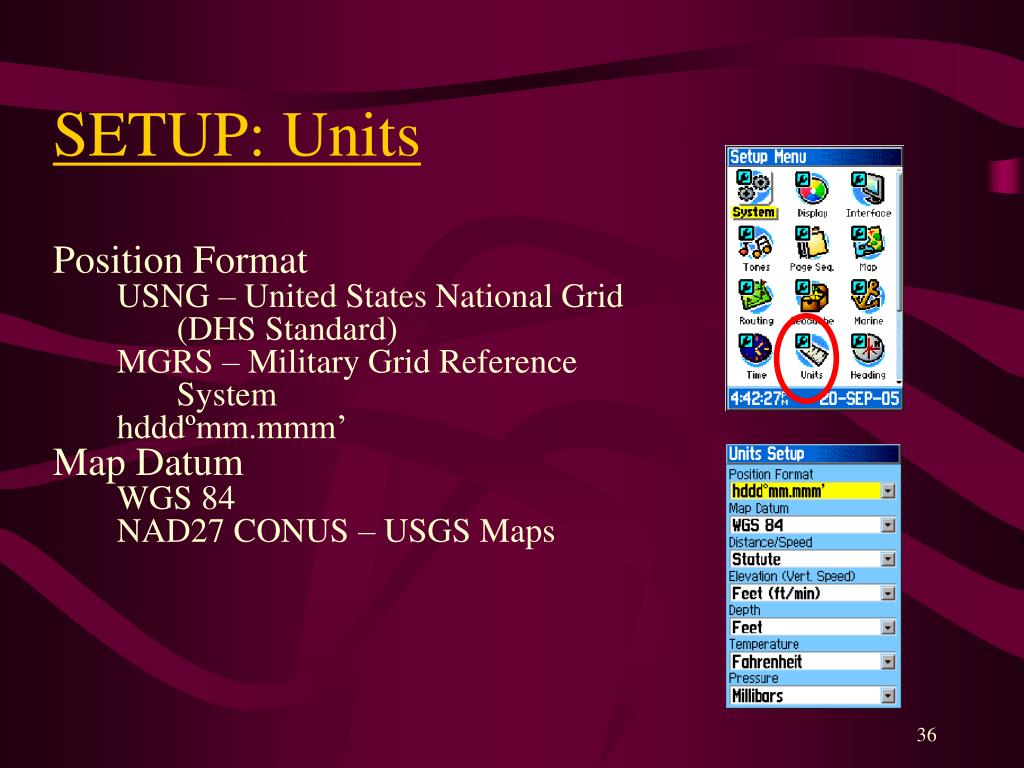Viewport: 1024px width, 768px height.
Task: Click the Map Datum heading on slide
Action: click(148, 463)
